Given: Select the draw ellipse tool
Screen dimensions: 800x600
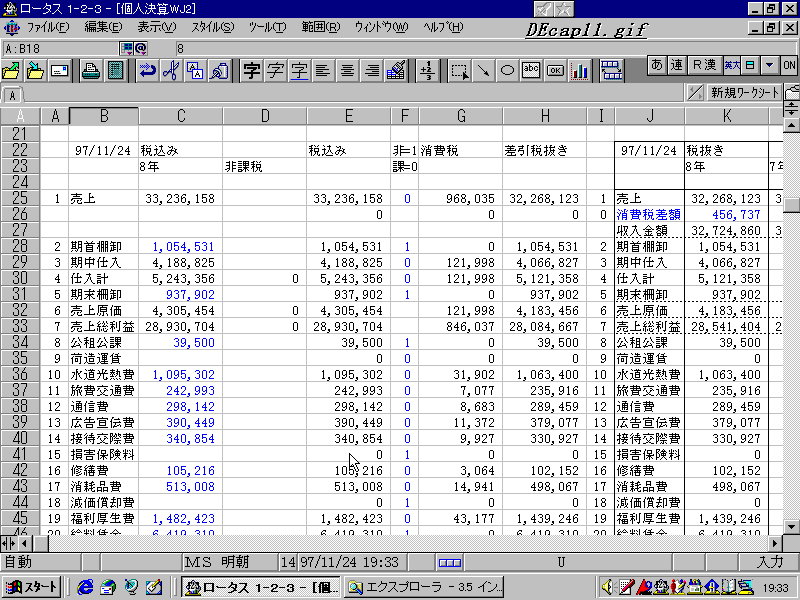Looking at the screenshot, I should 507,71.
